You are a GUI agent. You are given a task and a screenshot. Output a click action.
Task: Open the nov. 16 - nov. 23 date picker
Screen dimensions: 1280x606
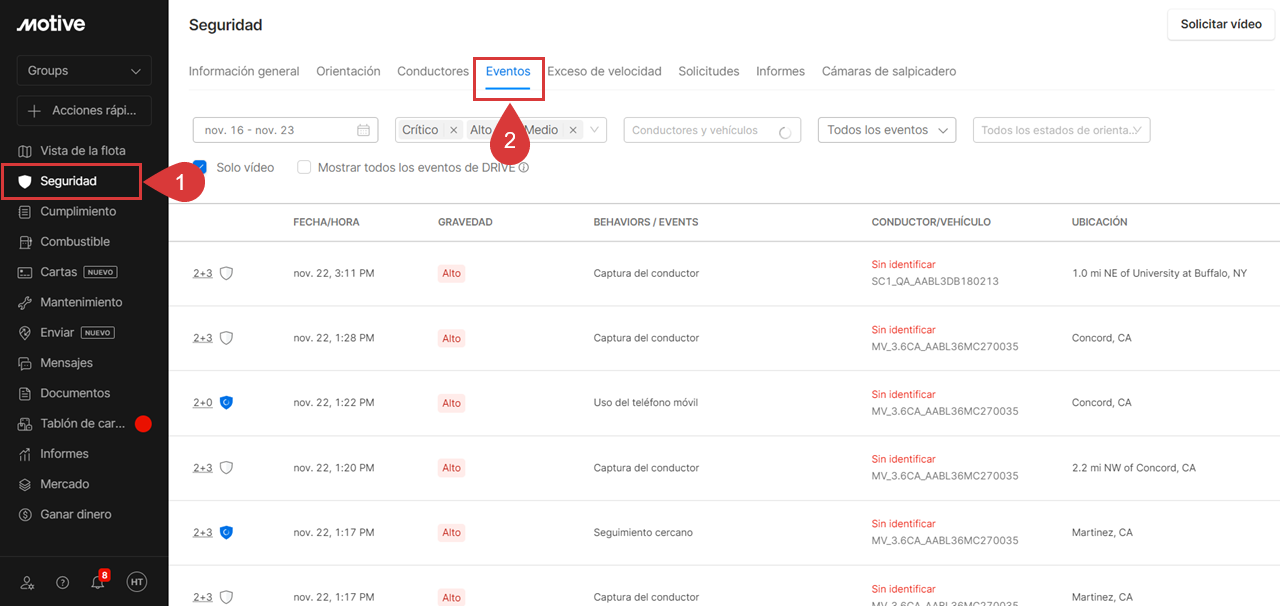[285, 130]
